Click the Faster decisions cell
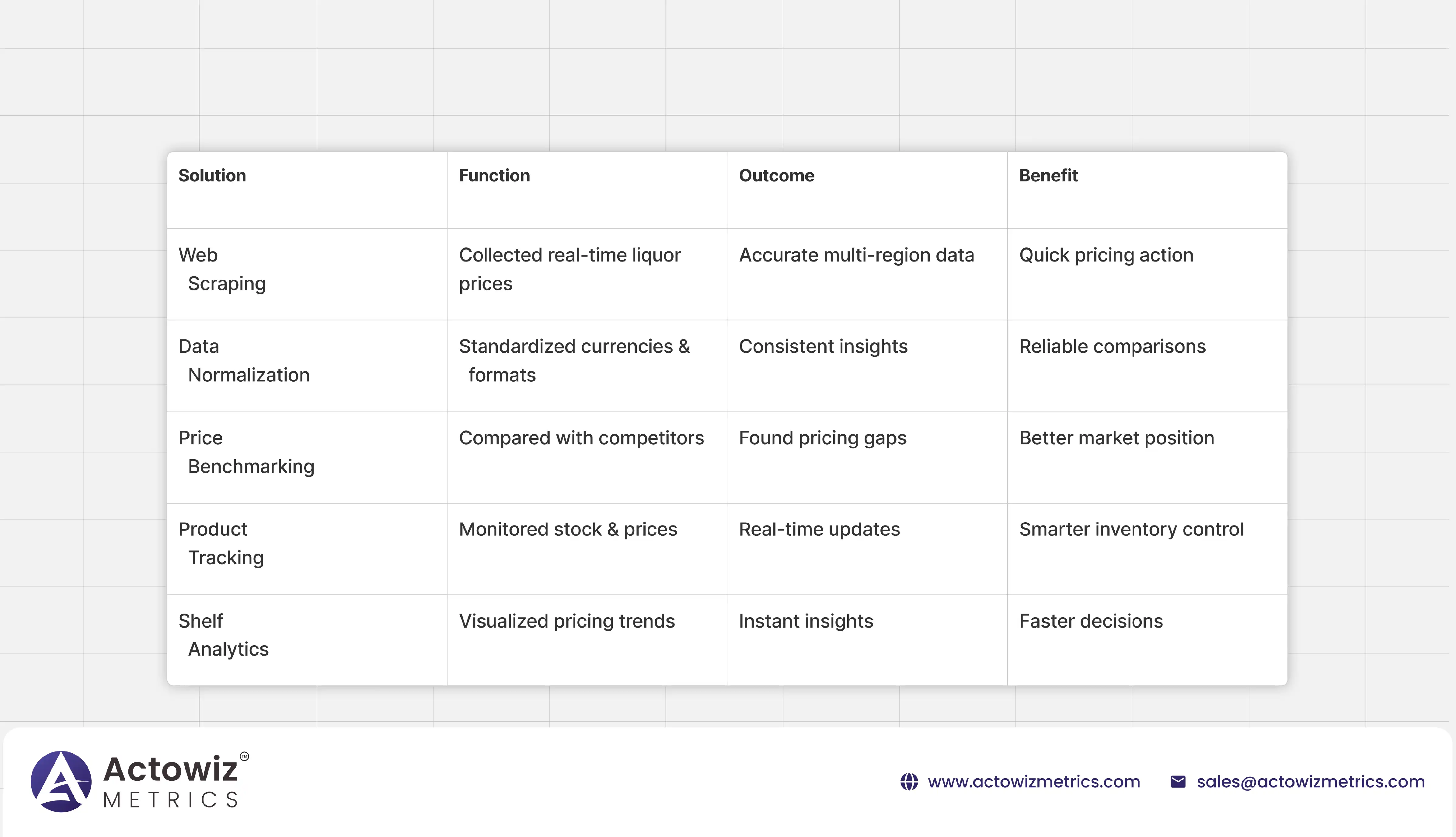The width and height of the screenshot is (1456, 837). tap(1091, 622)
